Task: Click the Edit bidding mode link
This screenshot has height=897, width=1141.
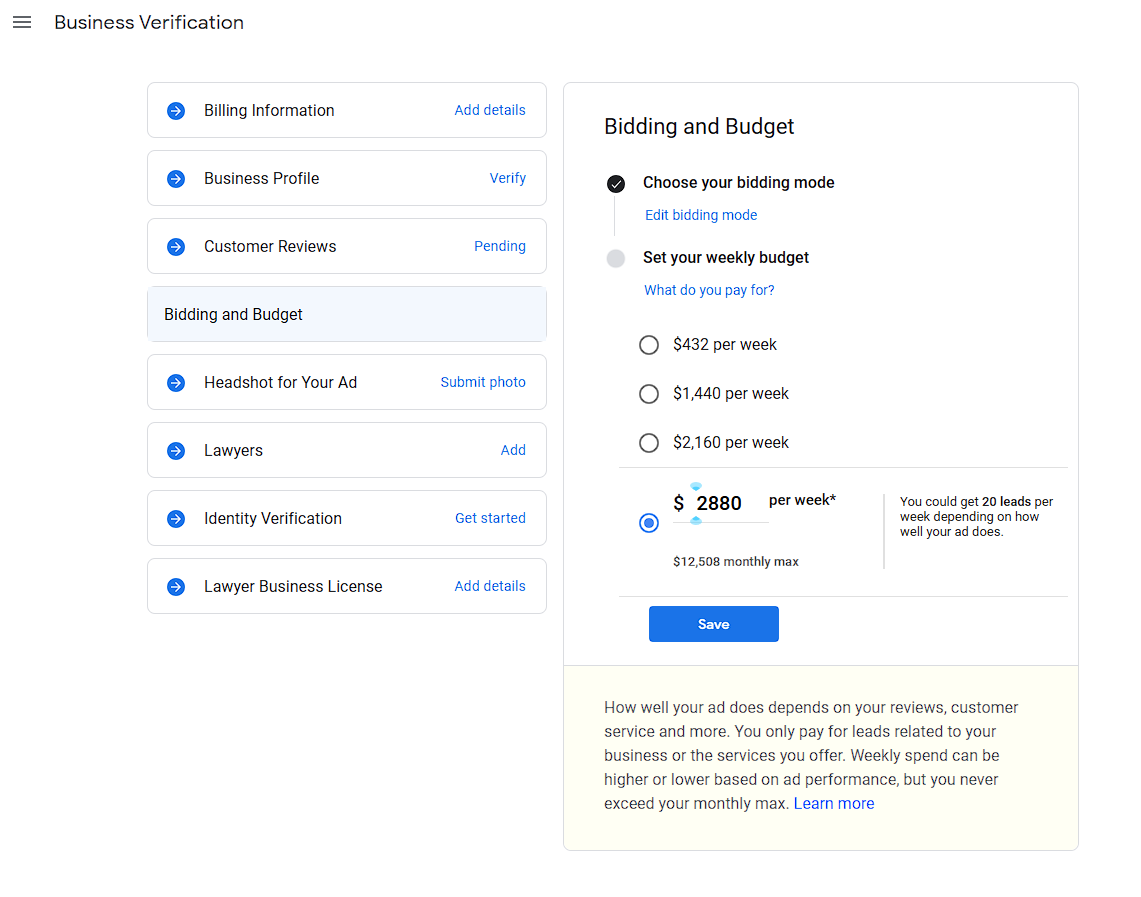Action: 700,215
